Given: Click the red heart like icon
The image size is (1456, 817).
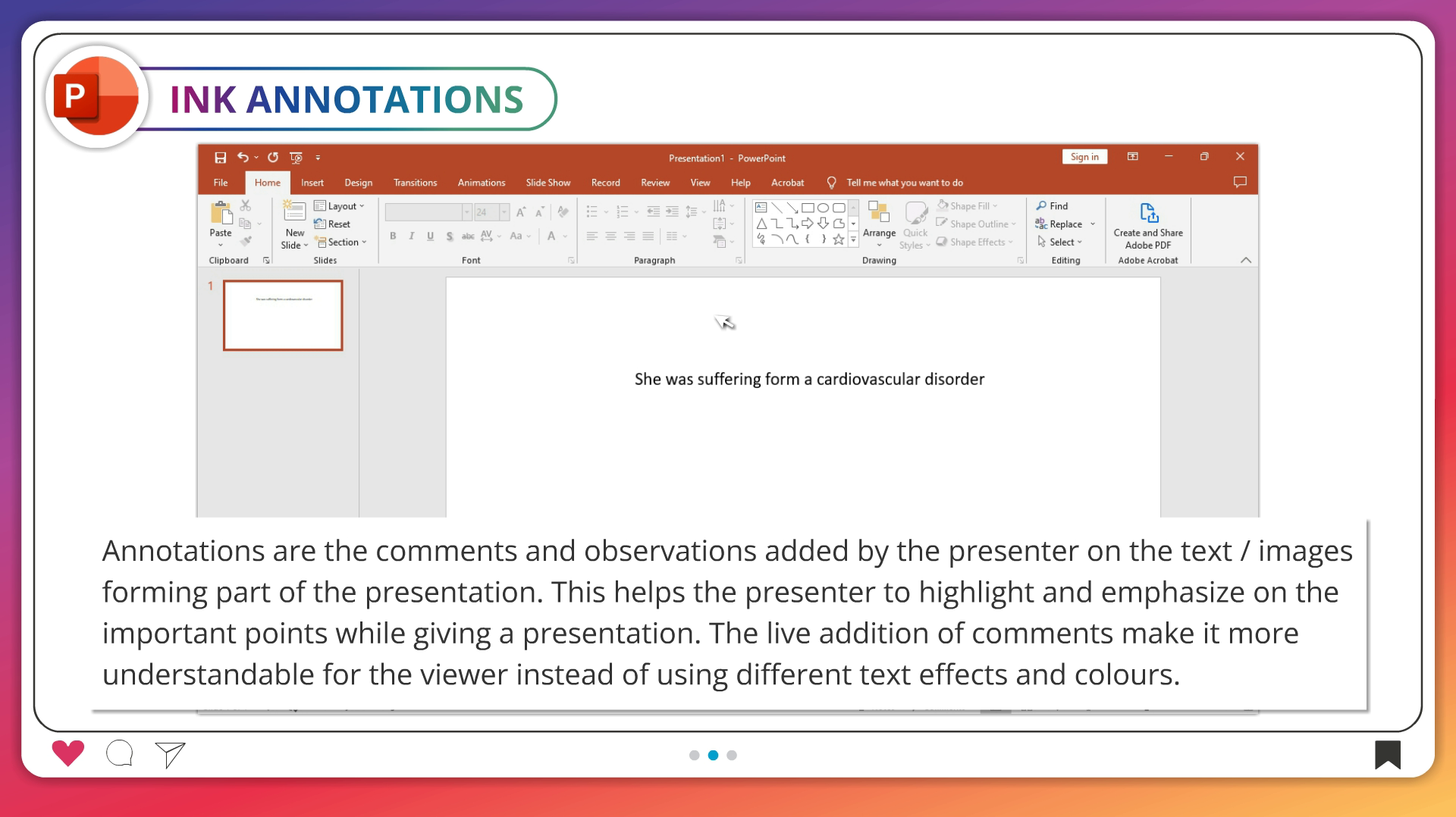Looking at the screenshot, I should click(x=68, y=753).
